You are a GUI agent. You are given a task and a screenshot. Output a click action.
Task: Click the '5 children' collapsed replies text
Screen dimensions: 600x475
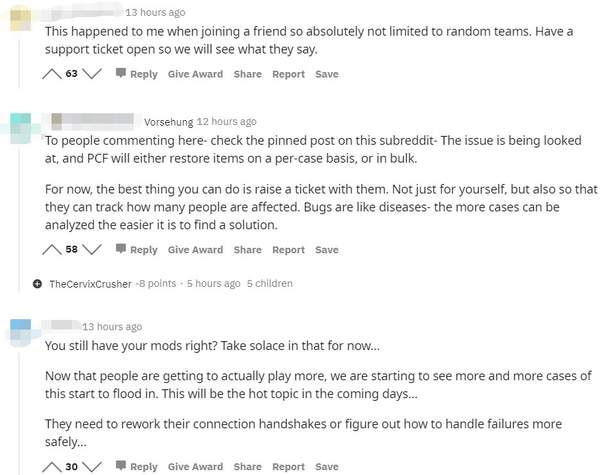pos(269,284)
